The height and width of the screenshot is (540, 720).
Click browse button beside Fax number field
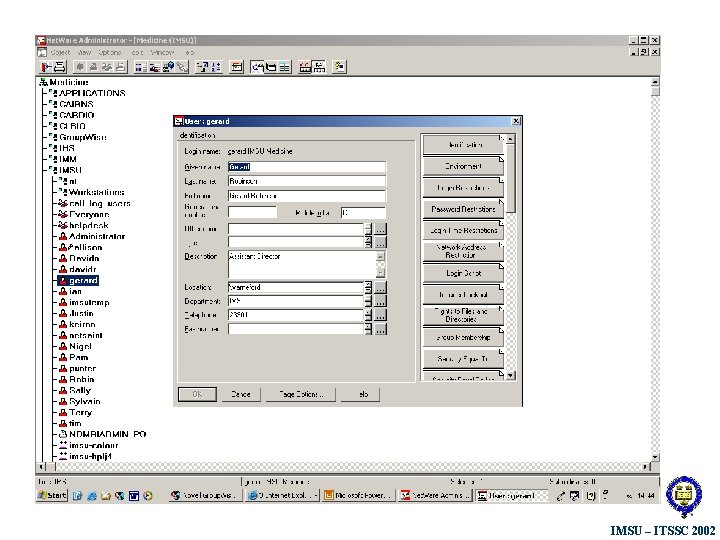[x=381, y=329]
